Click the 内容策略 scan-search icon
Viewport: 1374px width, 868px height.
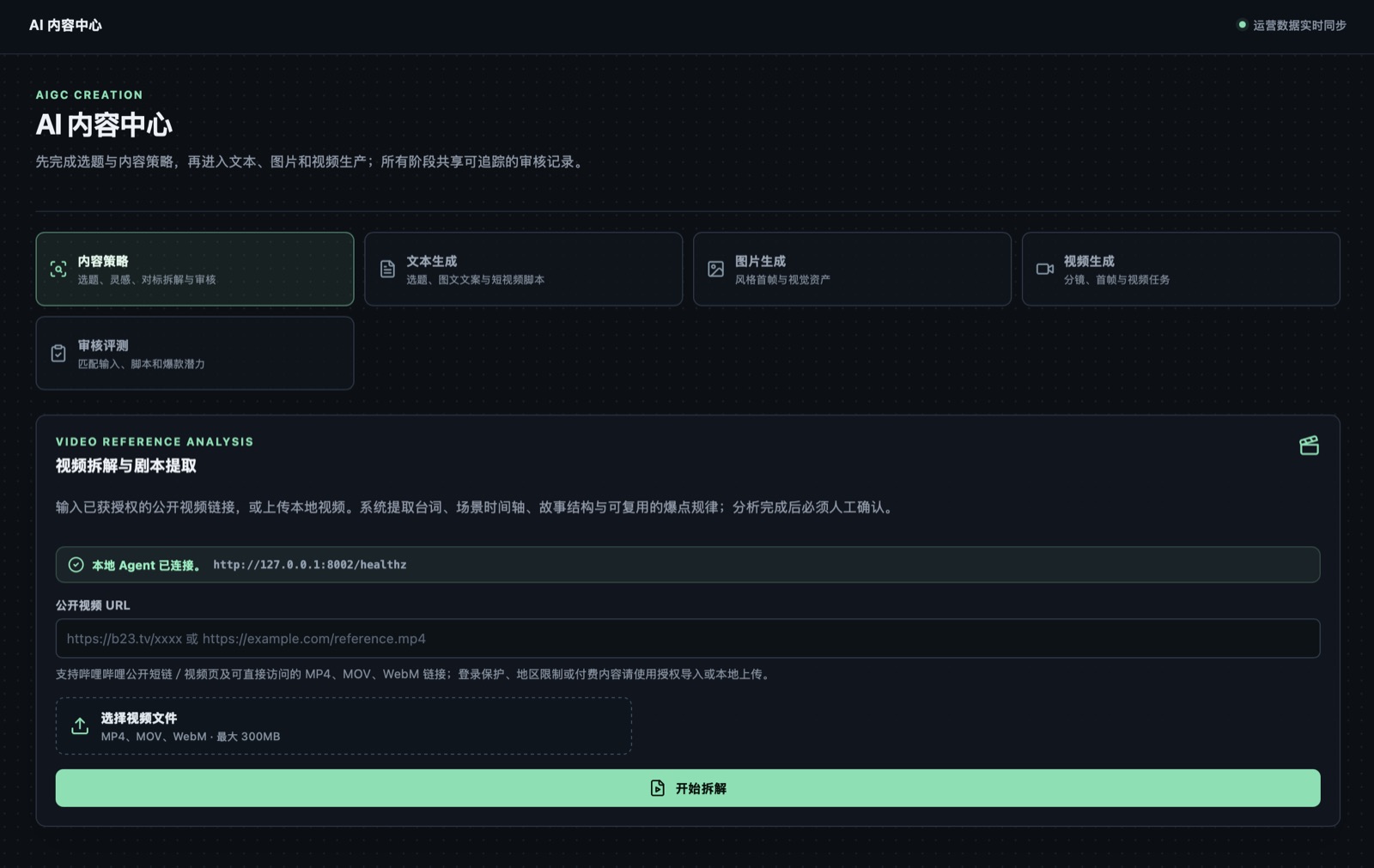[58, 269]
